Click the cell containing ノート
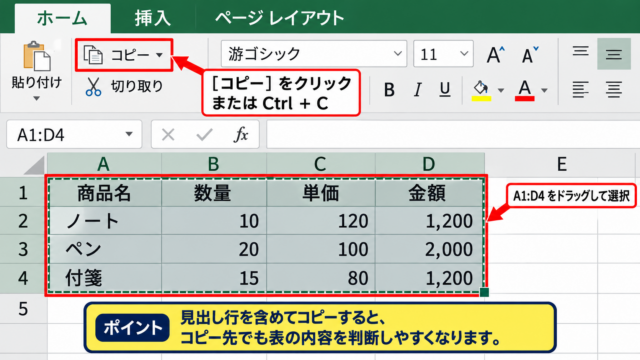The width and height of the screenshot is (640, 360). click(x=104, y=221)
